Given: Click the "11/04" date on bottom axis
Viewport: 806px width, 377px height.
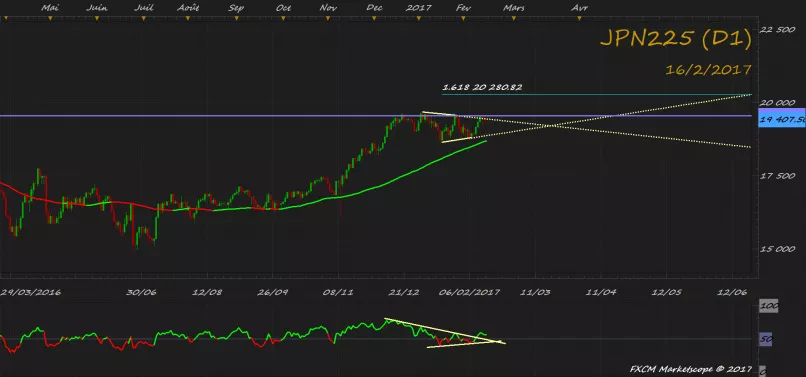Looking at the screenshot, I should coord(601,292).
